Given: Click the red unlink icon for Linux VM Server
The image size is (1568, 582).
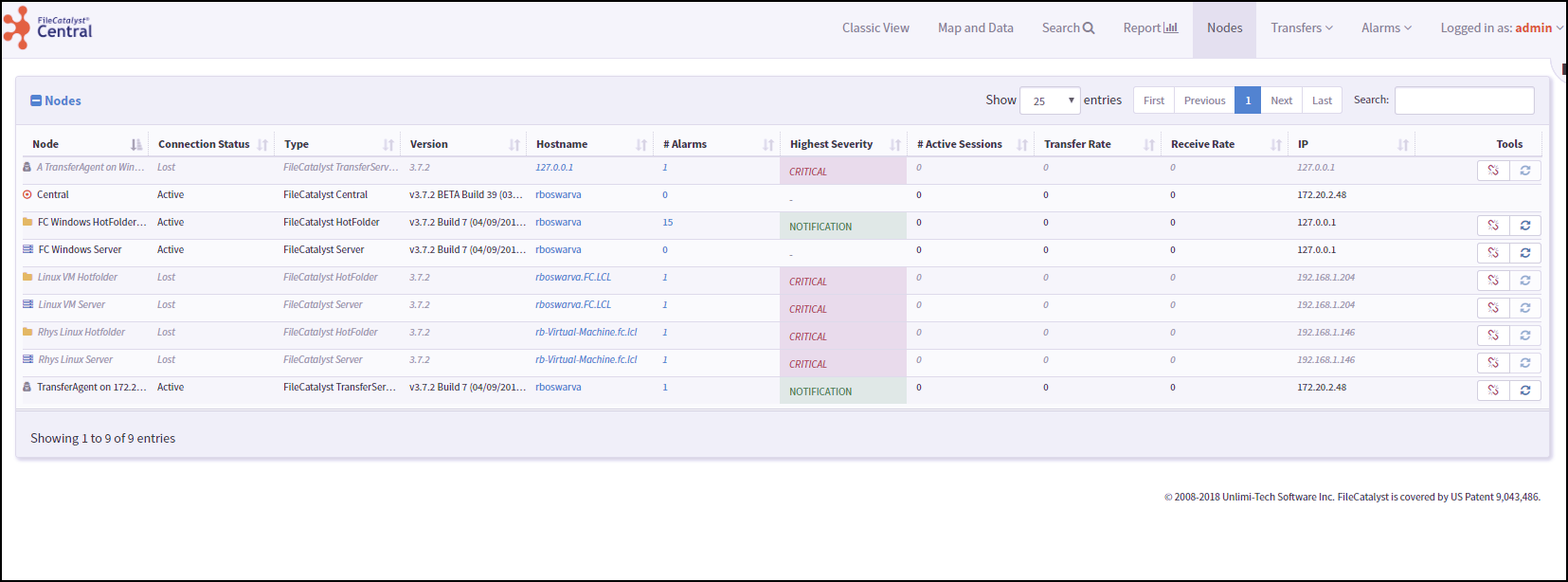Looking at the screenshot, I should 1493,308.
